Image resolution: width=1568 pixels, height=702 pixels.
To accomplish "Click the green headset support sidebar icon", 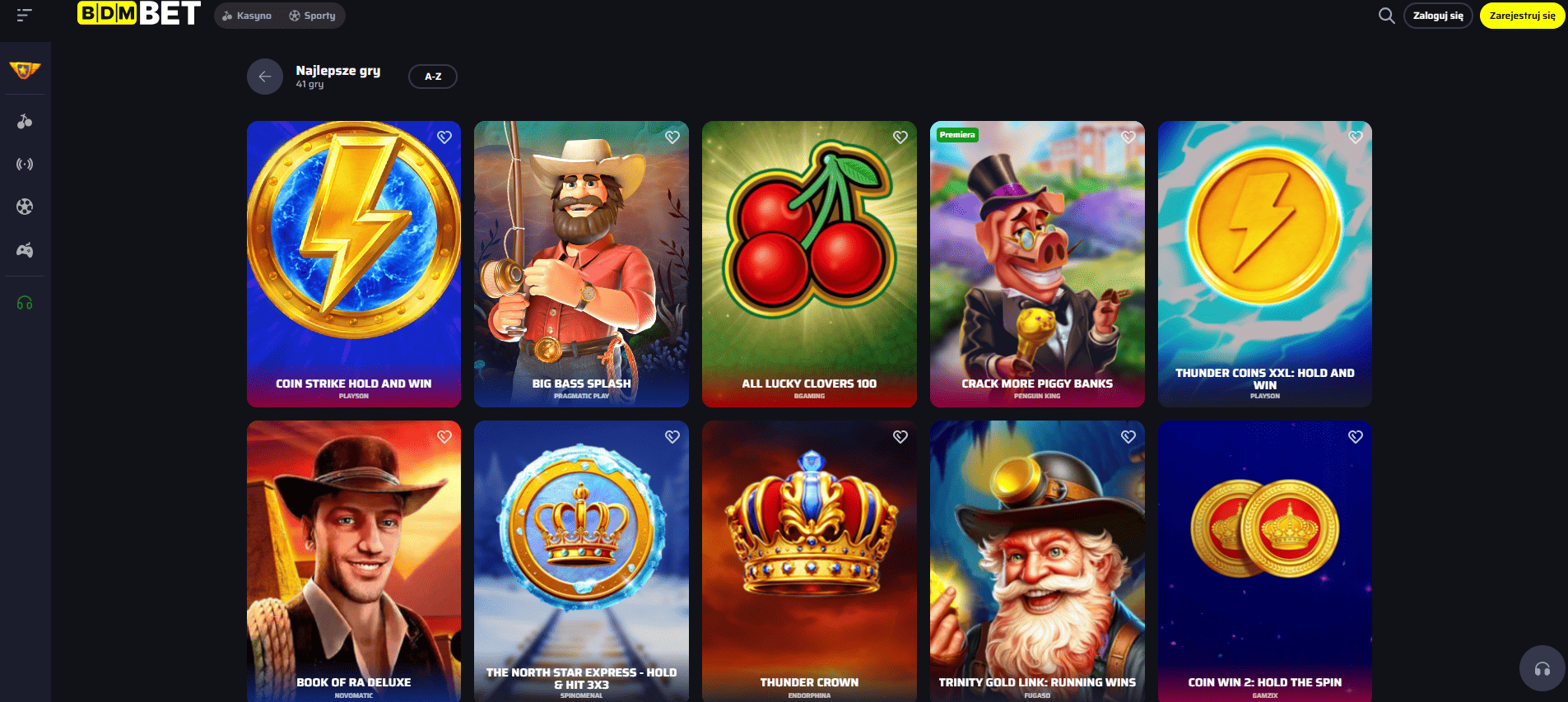I will (x=25, y=303).
